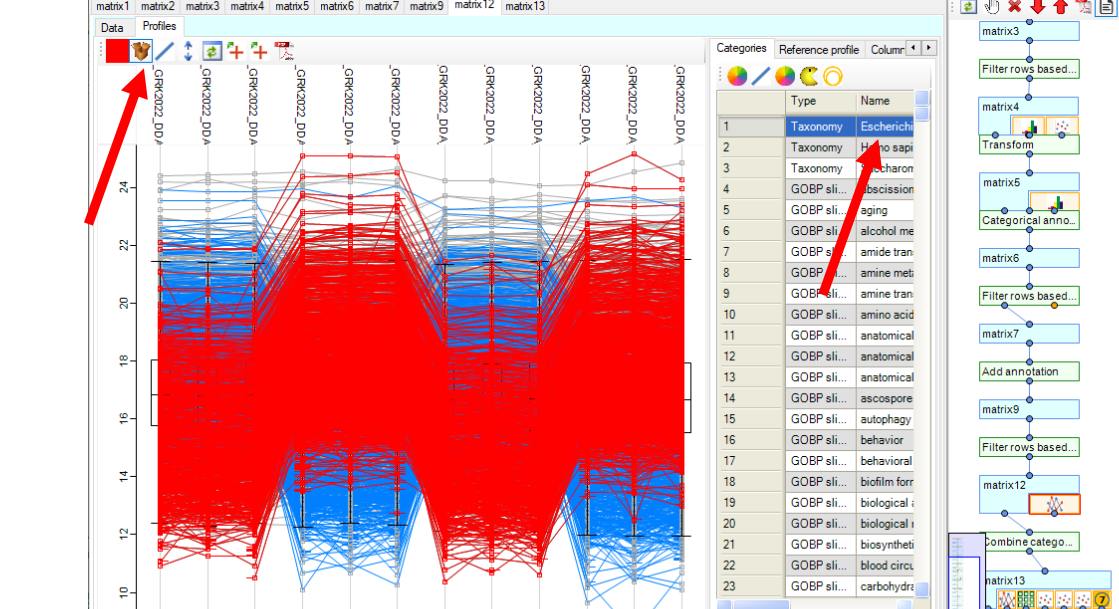This screenshot has width=1119, height=609.
Task: Click the green refresh icon in Profiles toolbar
Action: [211, 51]
